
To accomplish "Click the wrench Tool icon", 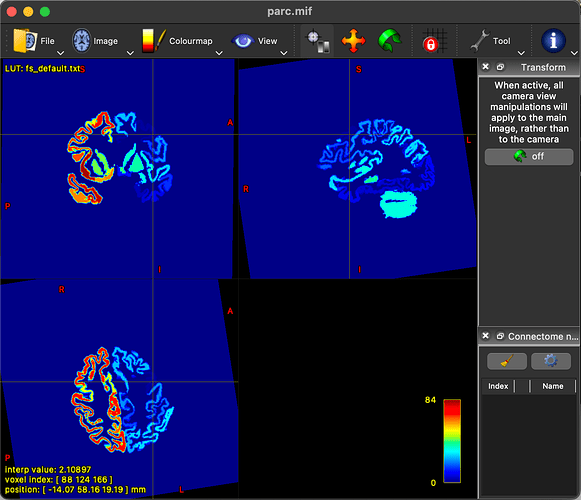I will [480, 41].
